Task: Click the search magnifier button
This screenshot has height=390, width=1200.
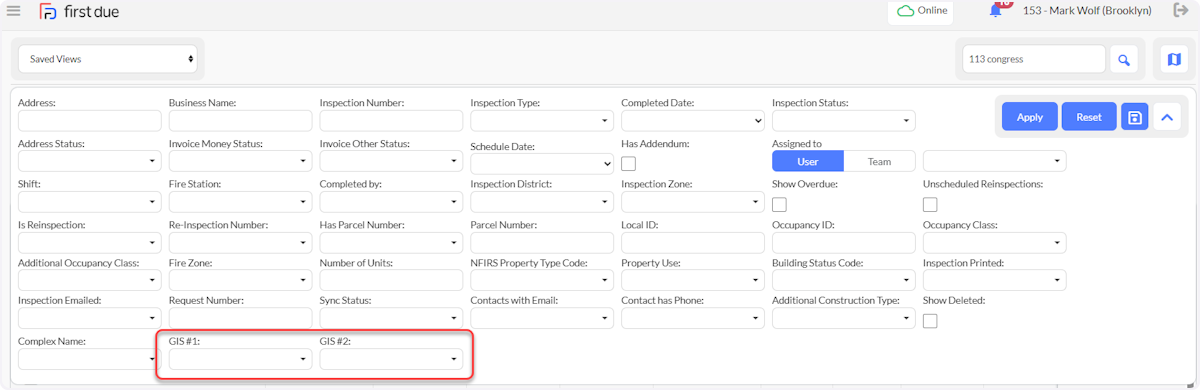Action: [x=1124, y=60]
